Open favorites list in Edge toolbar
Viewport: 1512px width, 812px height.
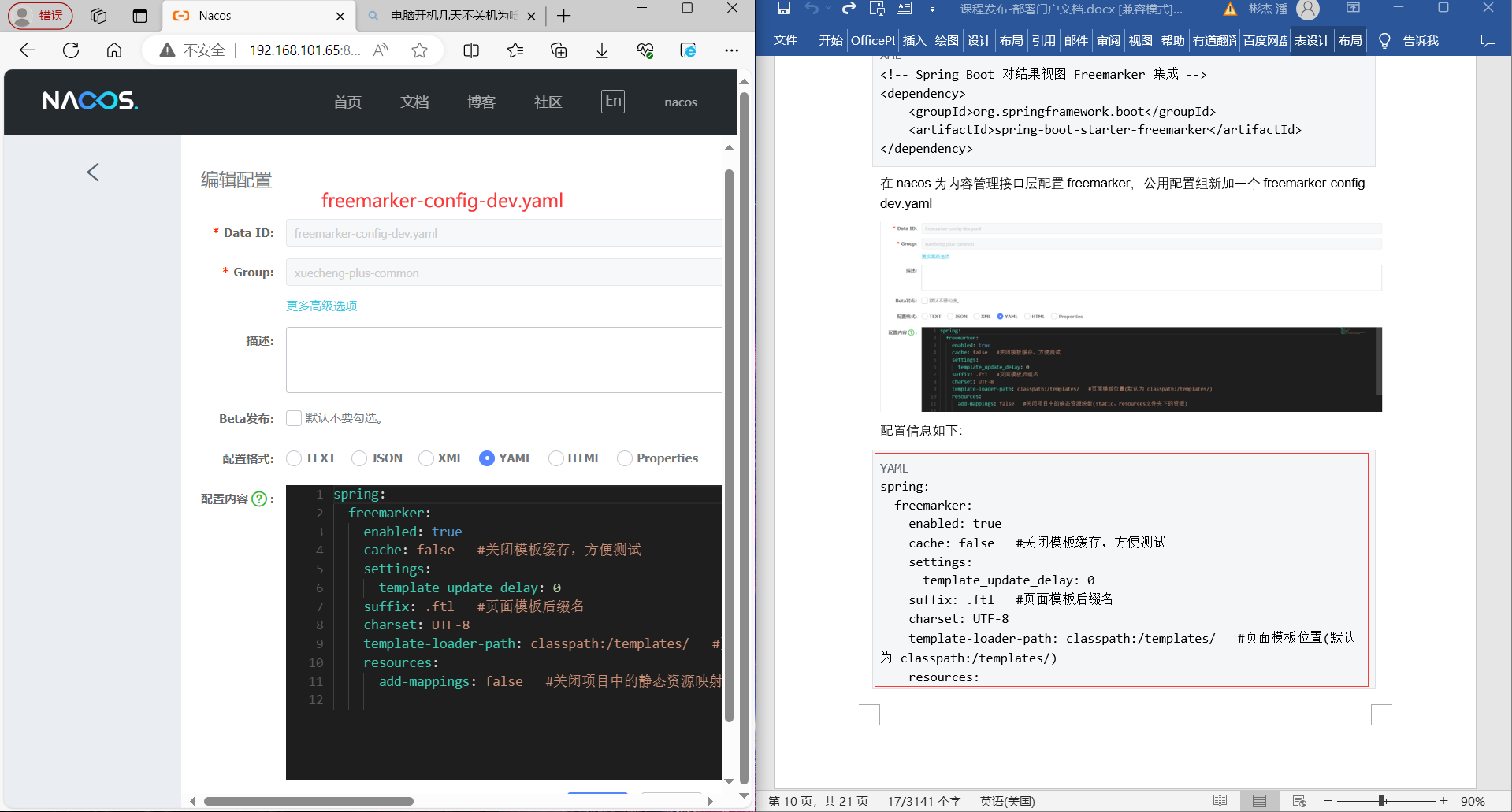click(x=515, y=50)
